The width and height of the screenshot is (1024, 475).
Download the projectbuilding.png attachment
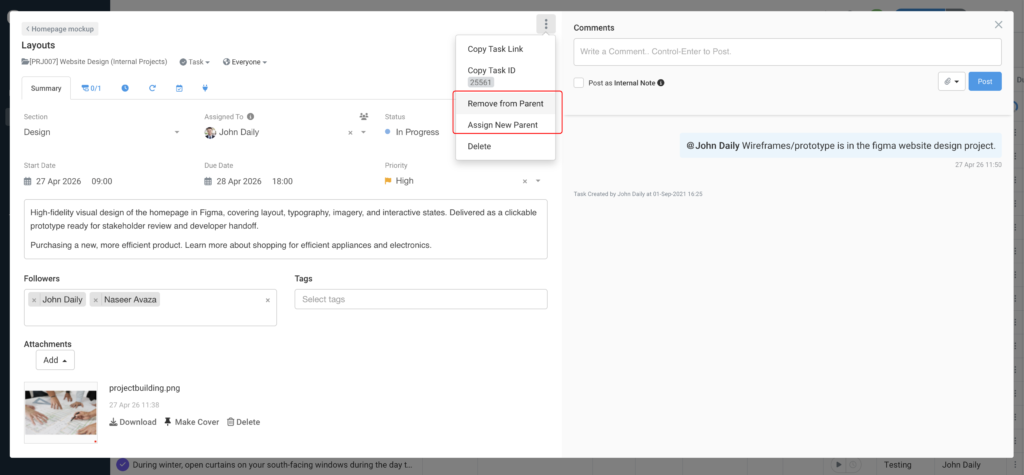click(133, 422)
